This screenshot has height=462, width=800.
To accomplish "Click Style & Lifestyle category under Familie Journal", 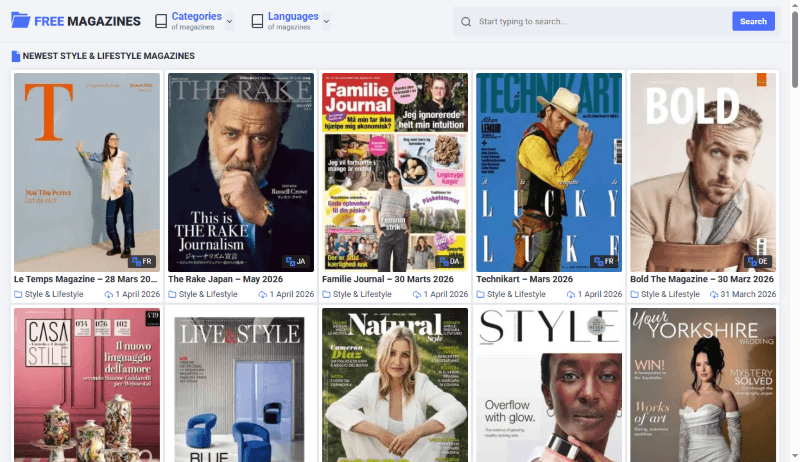I will (362, 294).
